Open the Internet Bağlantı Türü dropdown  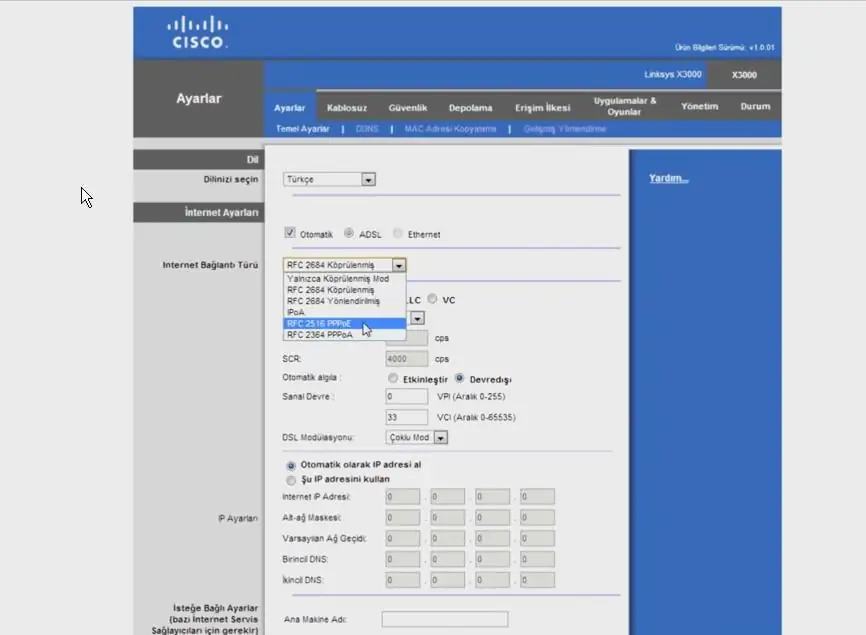(x=399, y=265)
